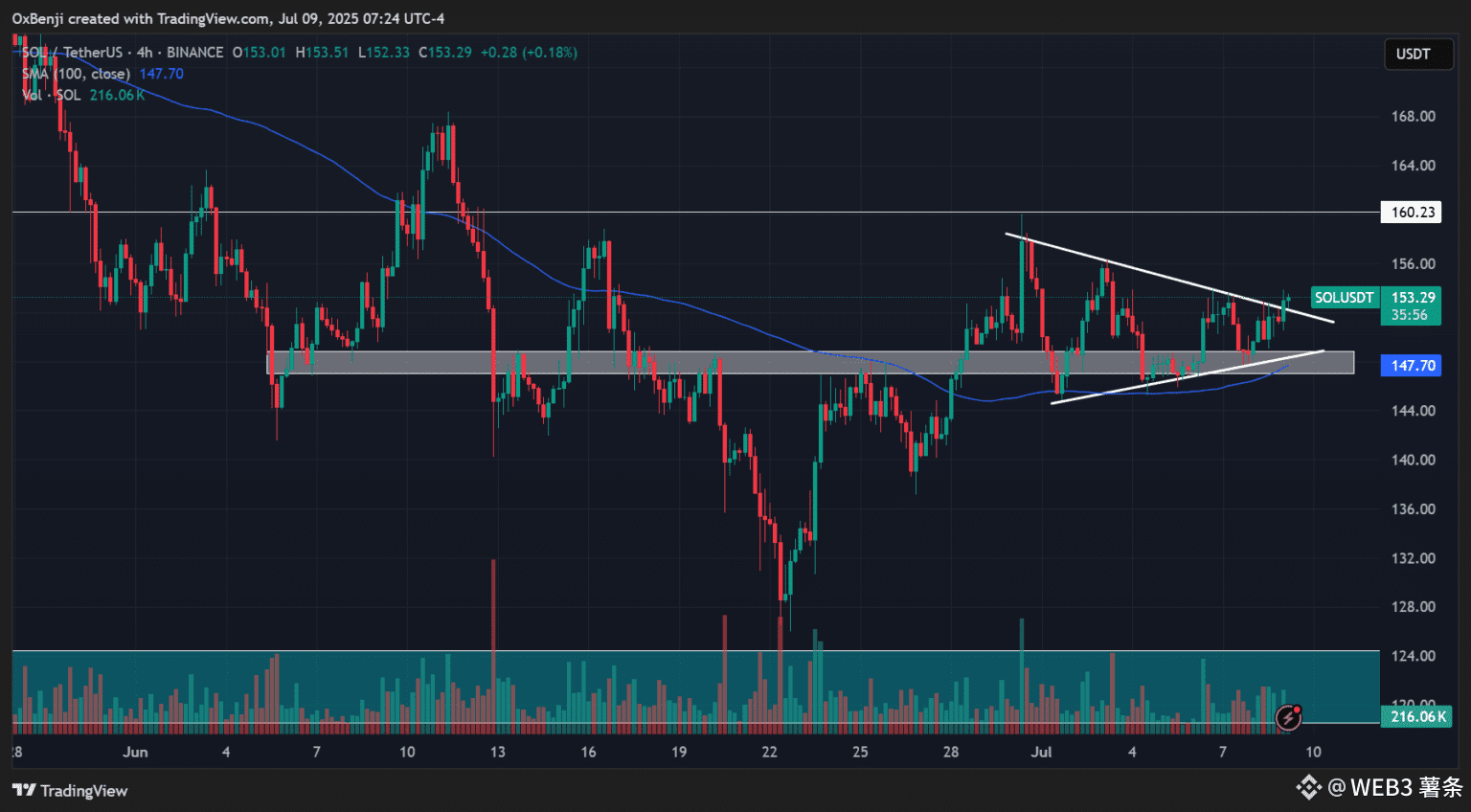Click the 124.00 price axis label
Image resolution: width=1471 pixels, height=812 pixels.
[x=1413, y=656]
